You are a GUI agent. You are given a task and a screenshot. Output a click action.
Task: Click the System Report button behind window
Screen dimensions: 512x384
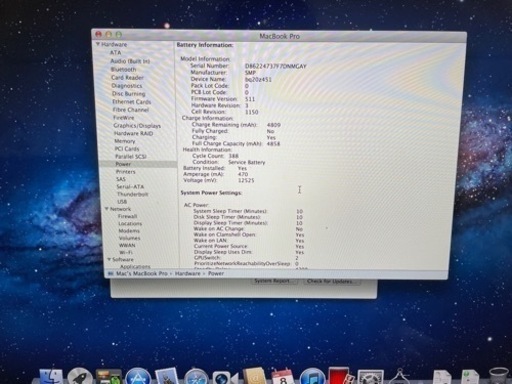274,281
